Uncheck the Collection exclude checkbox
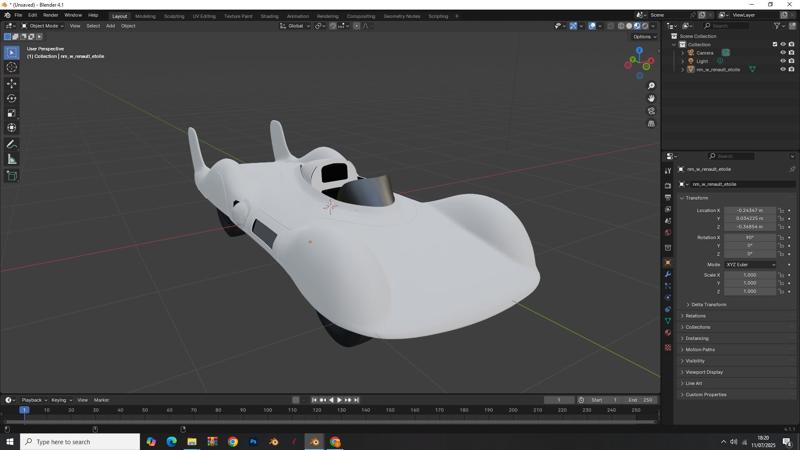Viewport: 800px width, 450px height. (775, 44)
